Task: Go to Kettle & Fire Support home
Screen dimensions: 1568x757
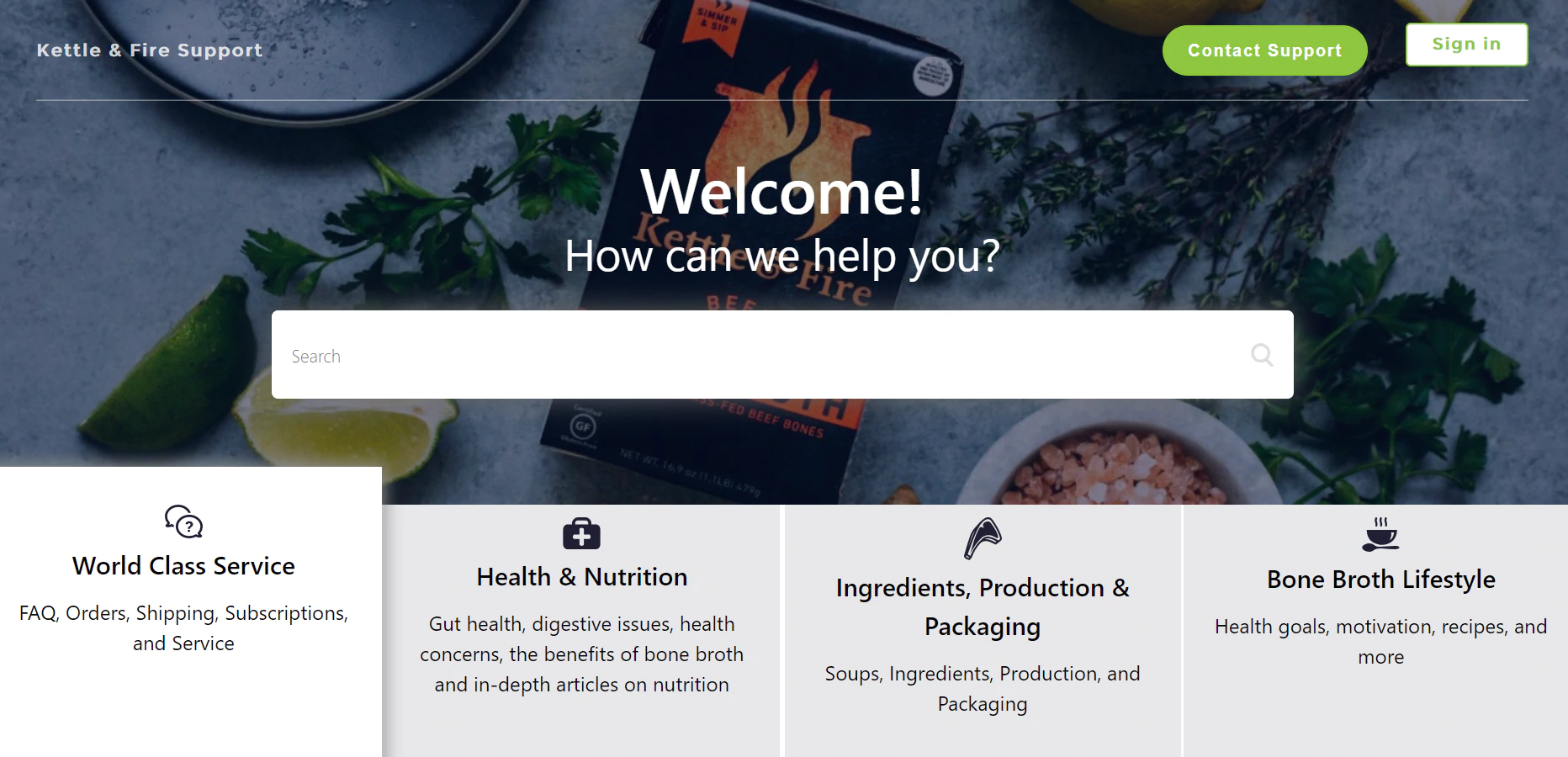Action: coord(150,50)
